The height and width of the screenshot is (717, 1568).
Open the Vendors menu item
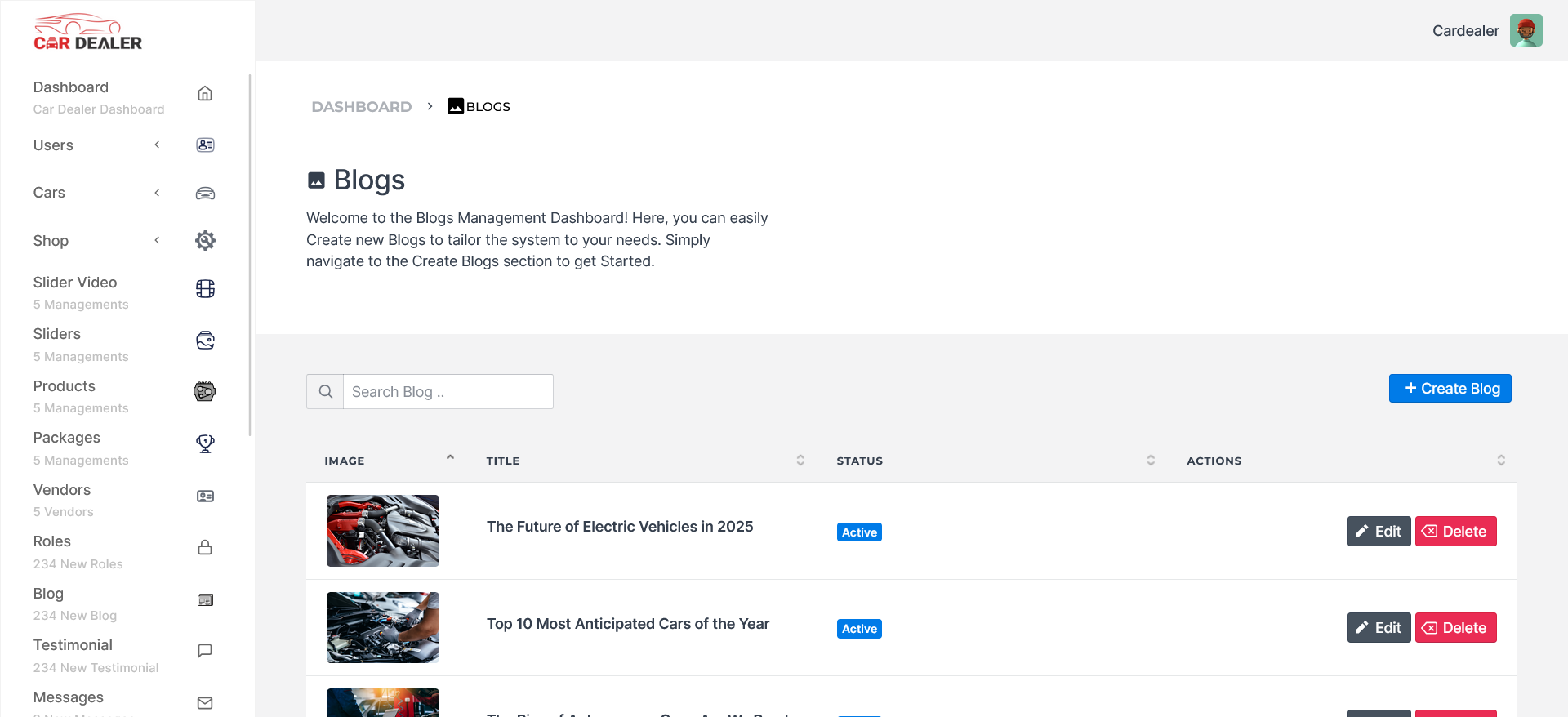click(x=62, y=490)
